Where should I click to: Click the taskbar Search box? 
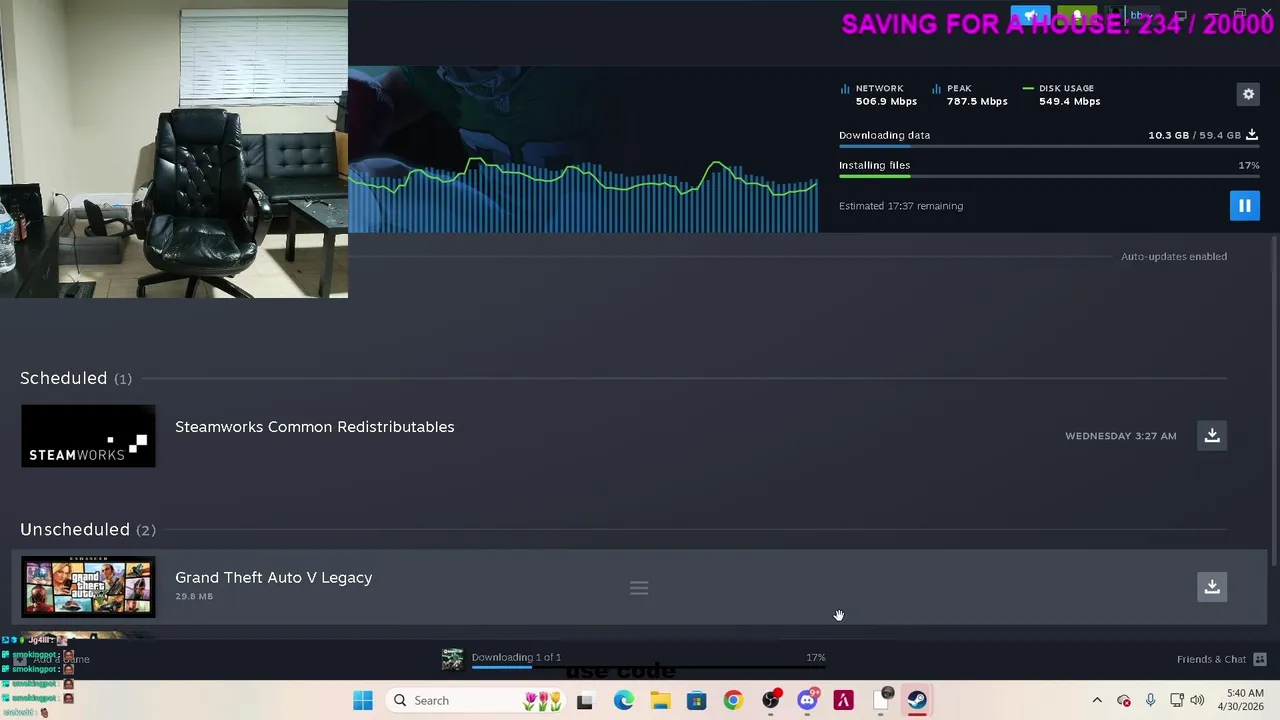coord(476,700)
